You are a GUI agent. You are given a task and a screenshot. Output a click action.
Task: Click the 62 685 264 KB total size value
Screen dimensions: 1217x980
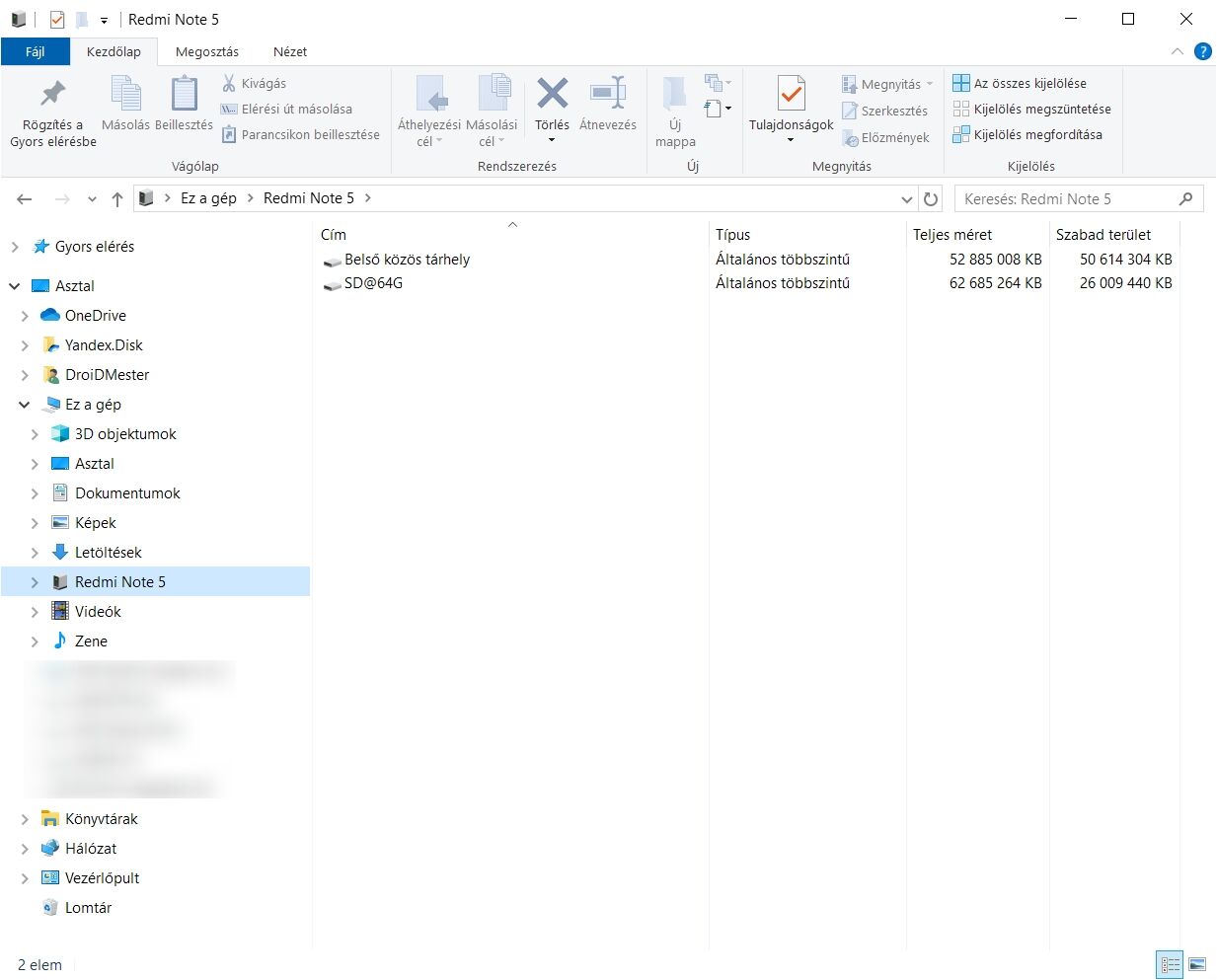click(x=995, y=283)
